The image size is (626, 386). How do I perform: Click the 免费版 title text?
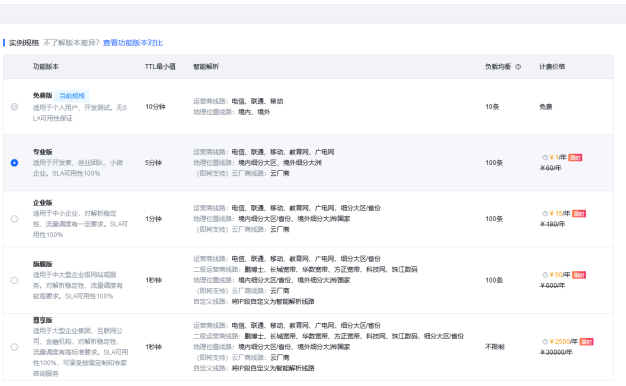pyautogui.click(x=43, y=95)
